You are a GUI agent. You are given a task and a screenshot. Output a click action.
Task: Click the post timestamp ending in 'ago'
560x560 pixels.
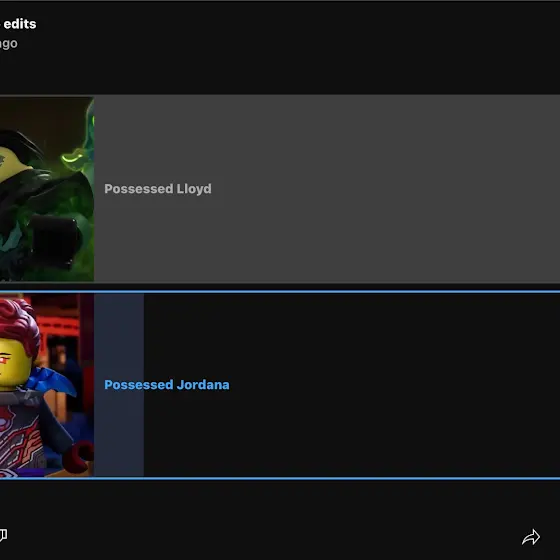(8, 44)
